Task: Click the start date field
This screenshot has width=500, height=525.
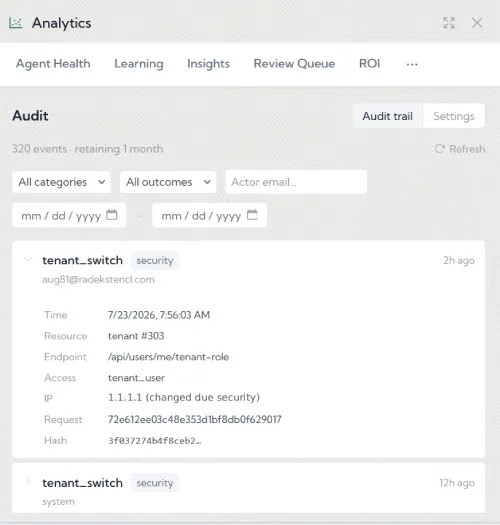Action: click(x=69, y=215)
